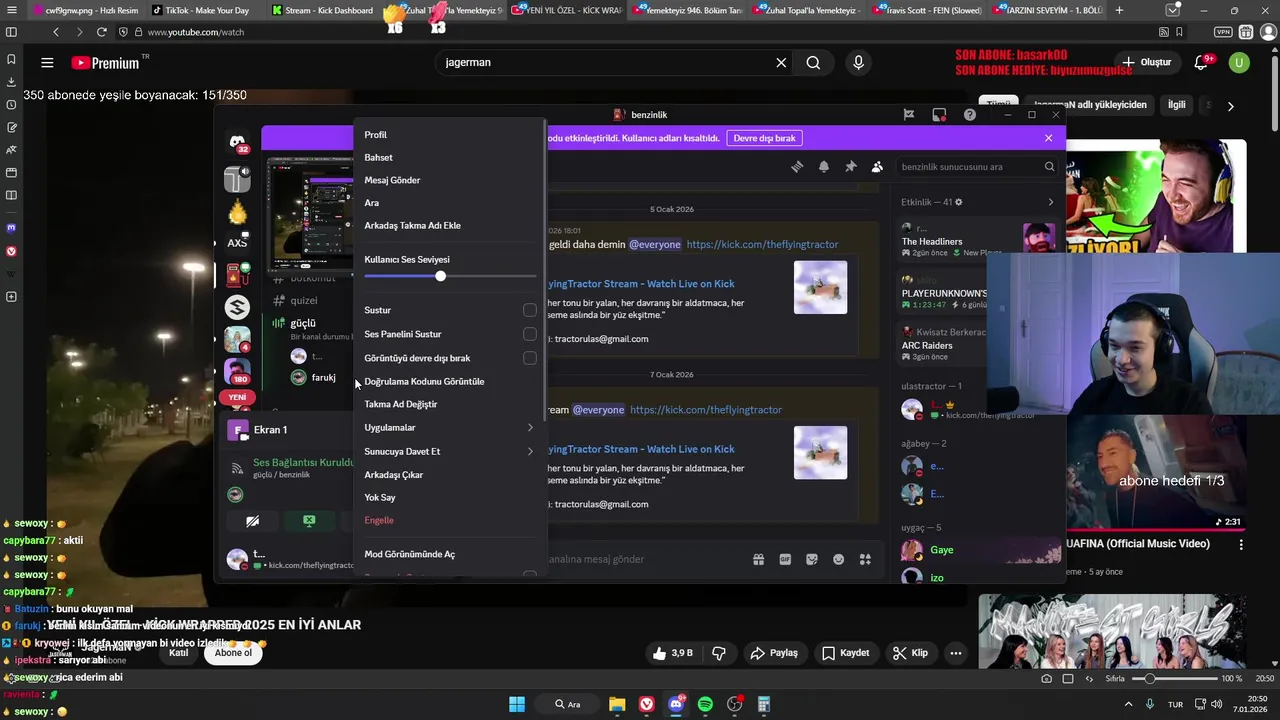Dismiss the purple Discord banner with X
Viewport: 1280px width, 720px height.
(1048, 138)
